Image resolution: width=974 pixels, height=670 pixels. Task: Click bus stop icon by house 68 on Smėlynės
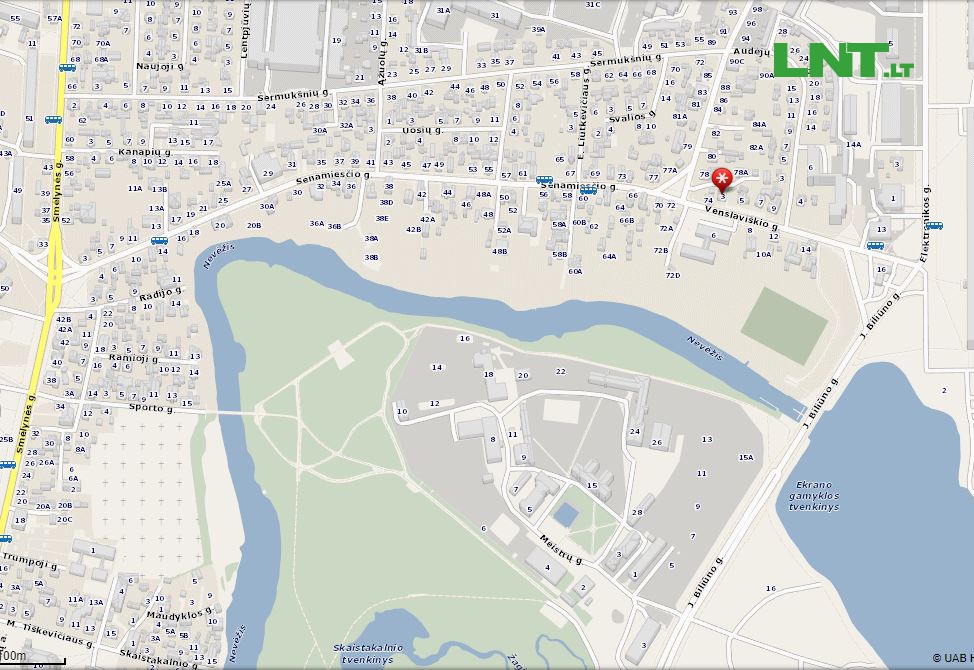click(67, 68)
